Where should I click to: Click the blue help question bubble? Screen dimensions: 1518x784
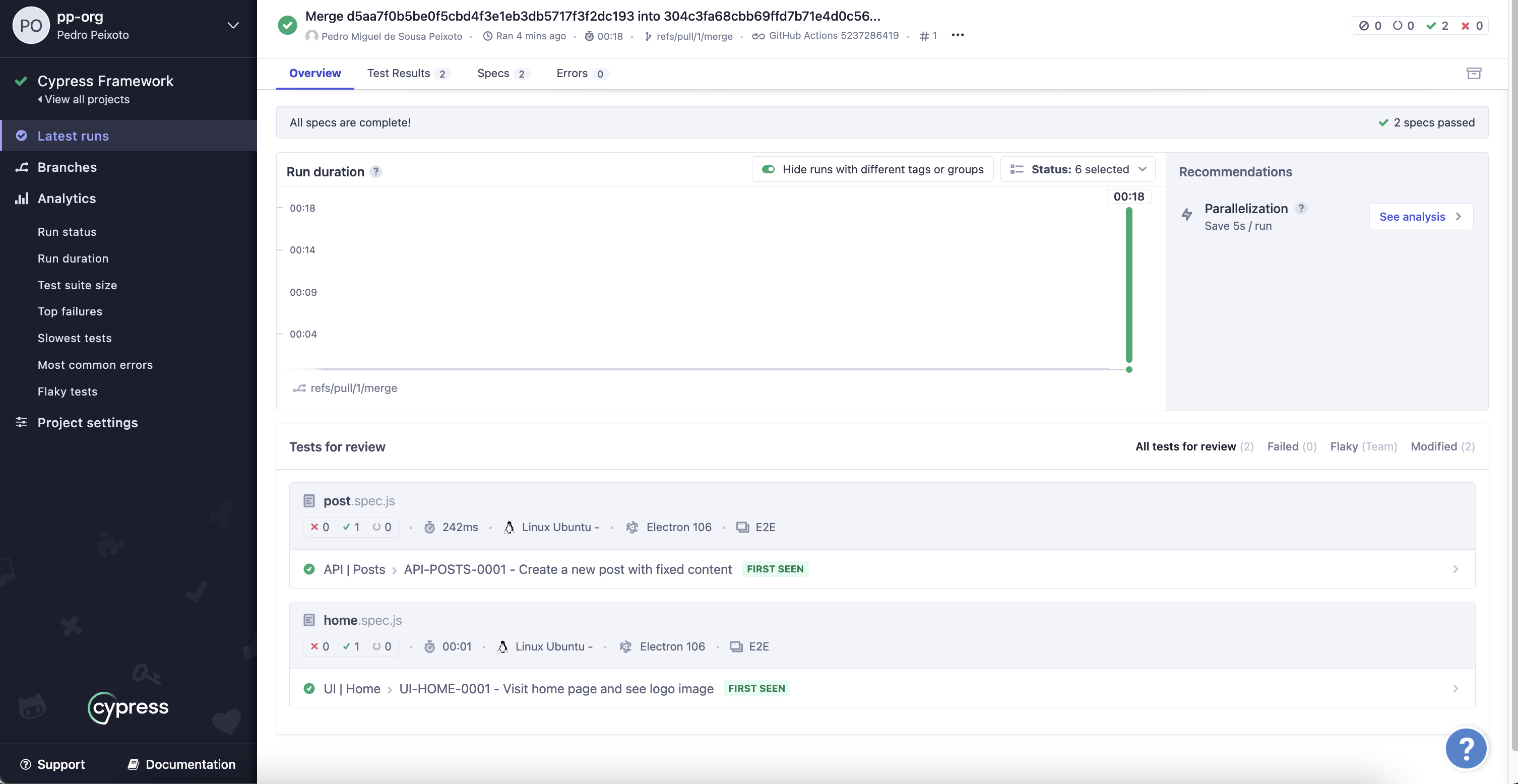tap(1466, 749)
